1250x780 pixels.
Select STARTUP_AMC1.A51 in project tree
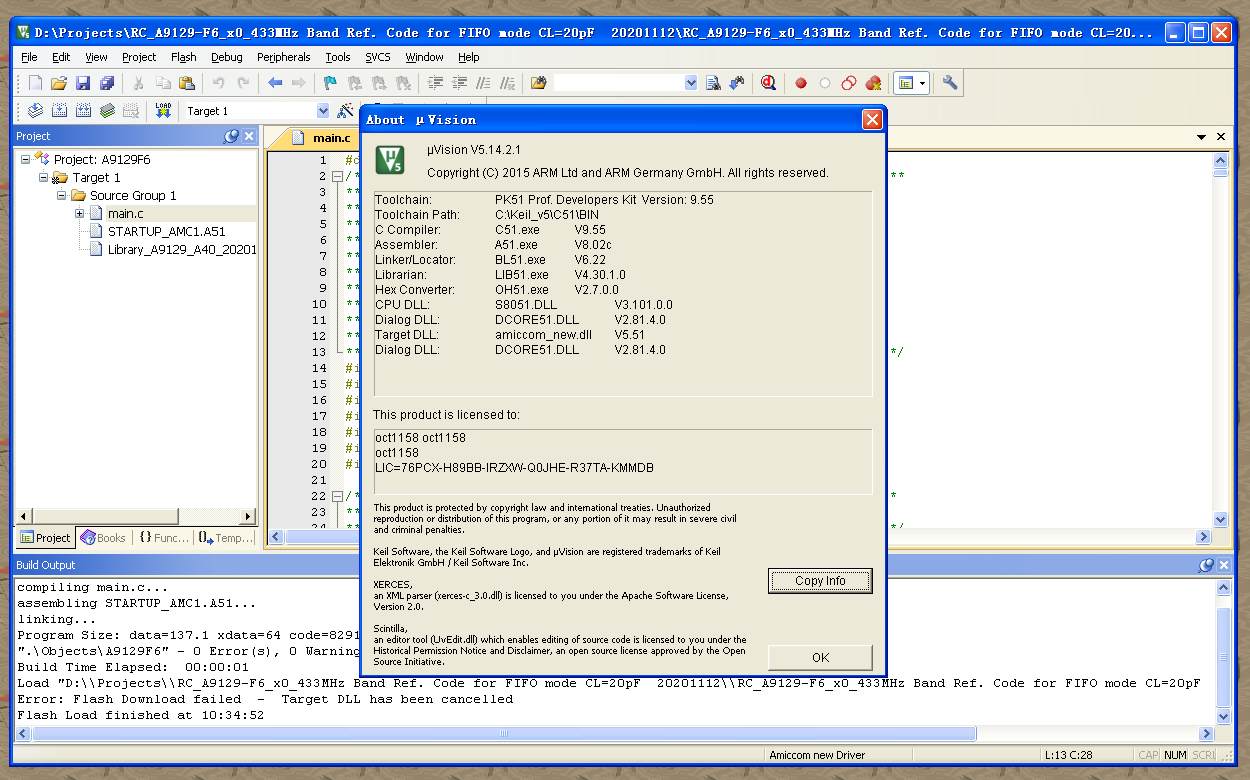(166, 231)
